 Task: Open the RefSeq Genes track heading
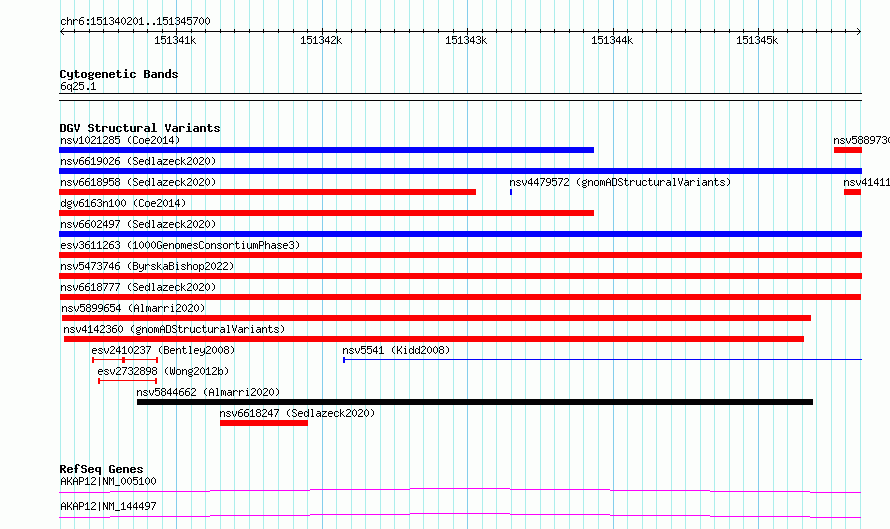click(101, 469)
